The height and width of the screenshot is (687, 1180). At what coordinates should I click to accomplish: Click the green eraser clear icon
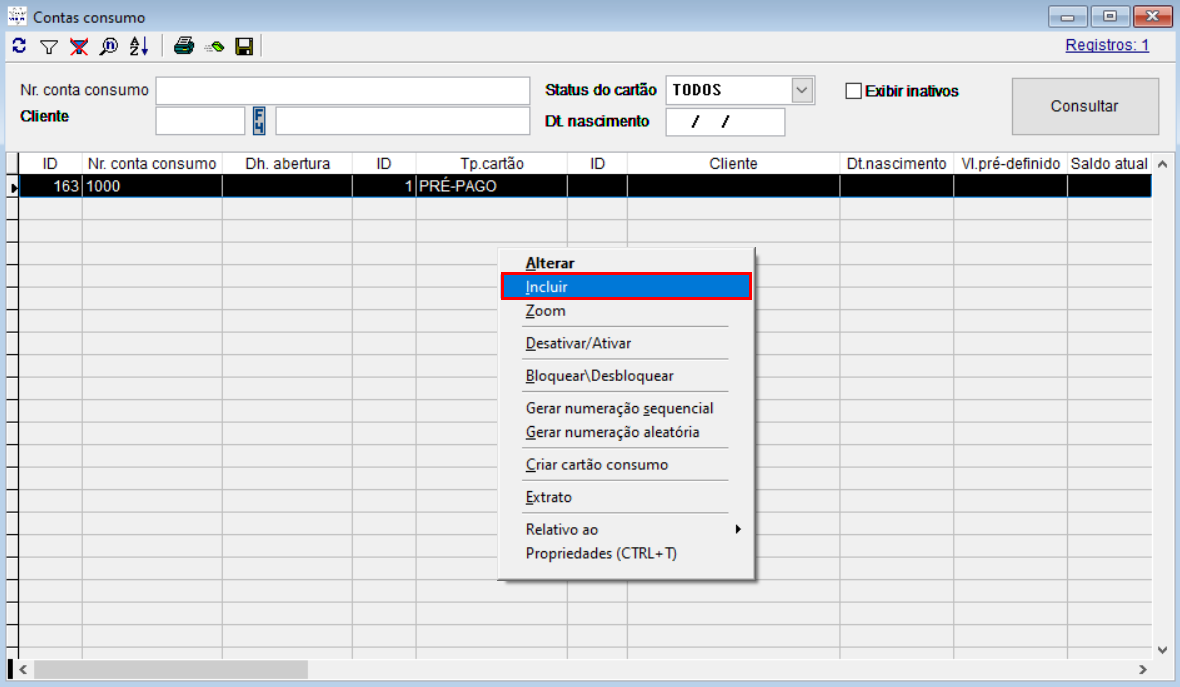(x=214, y=46)
